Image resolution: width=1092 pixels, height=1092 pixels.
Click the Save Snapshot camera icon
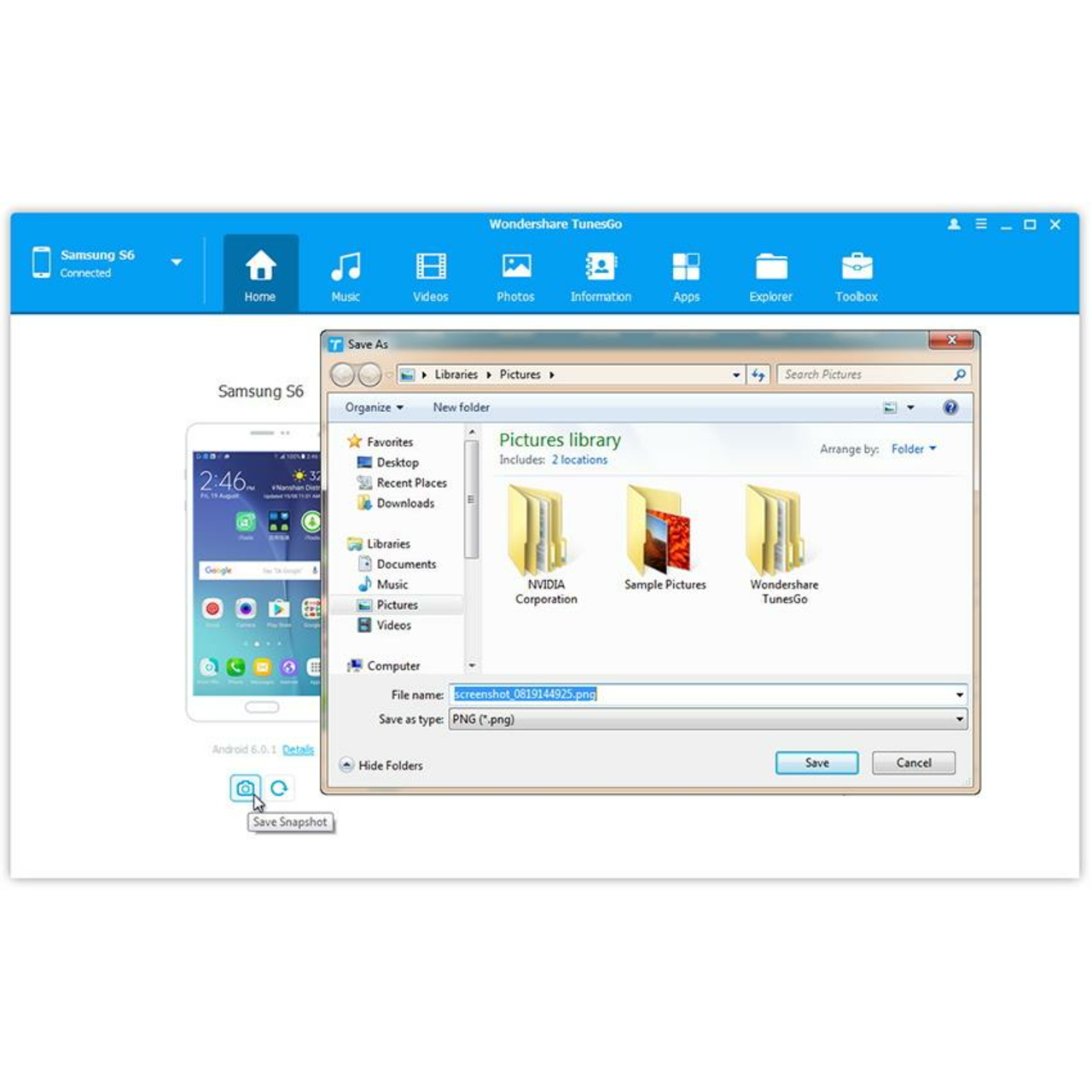pos(245,787)
